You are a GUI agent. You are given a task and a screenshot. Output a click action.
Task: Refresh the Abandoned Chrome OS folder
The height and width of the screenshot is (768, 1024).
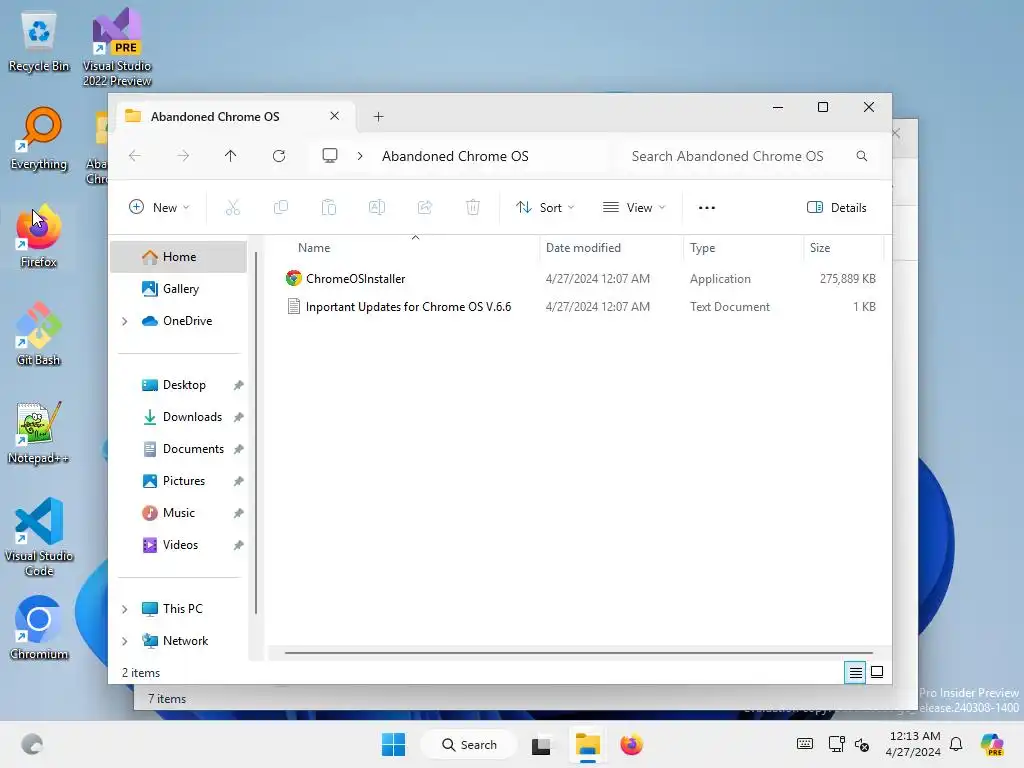[x=279, y=156]
